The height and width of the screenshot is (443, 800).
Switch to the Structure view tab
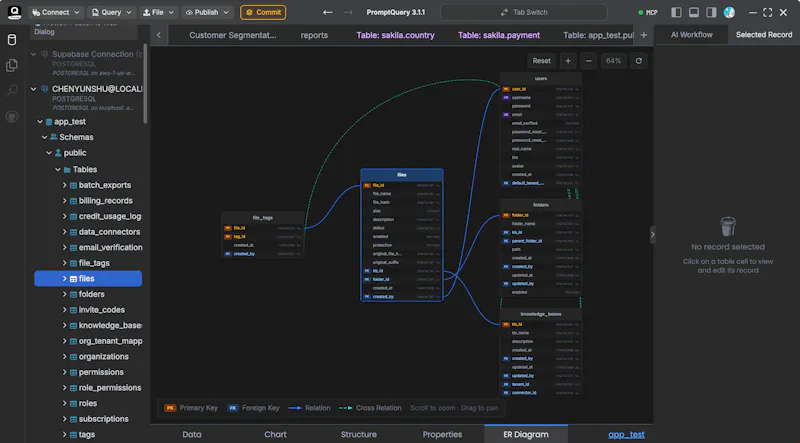click(x=359, y=434)
